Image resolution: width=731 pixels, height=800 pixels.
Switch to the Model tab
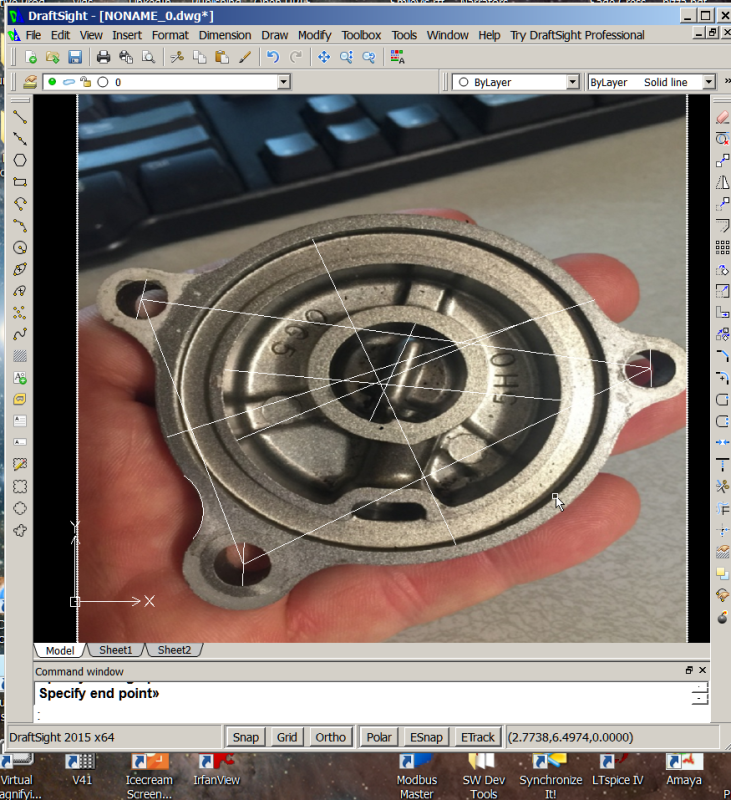pos(60,651)
